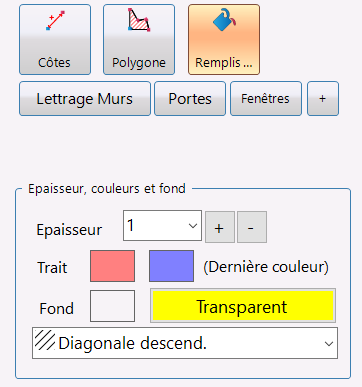Click the Diagonale descend. chevron arrow

329,343
